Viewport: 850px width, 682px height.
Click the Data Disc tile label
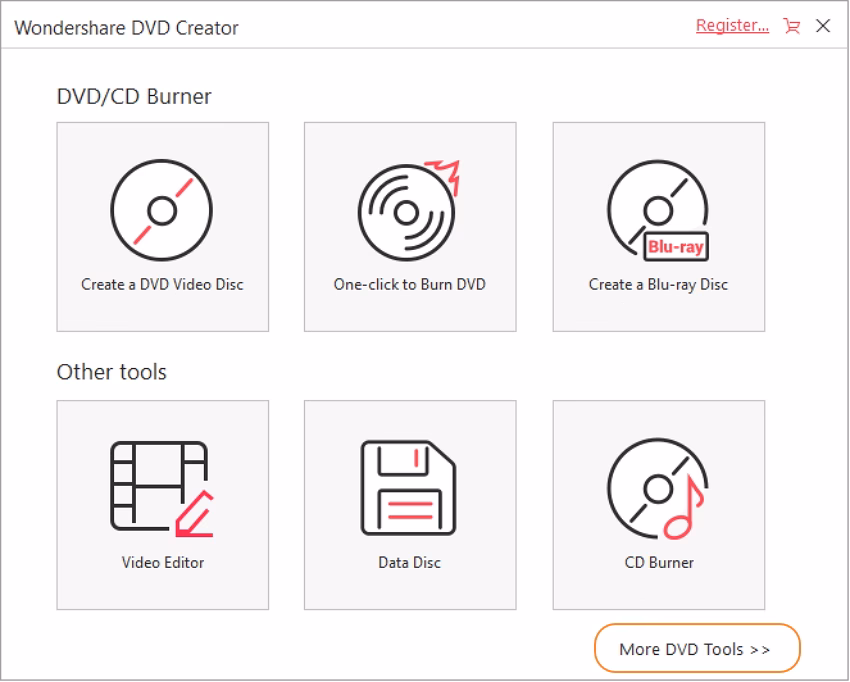point(409,562)
